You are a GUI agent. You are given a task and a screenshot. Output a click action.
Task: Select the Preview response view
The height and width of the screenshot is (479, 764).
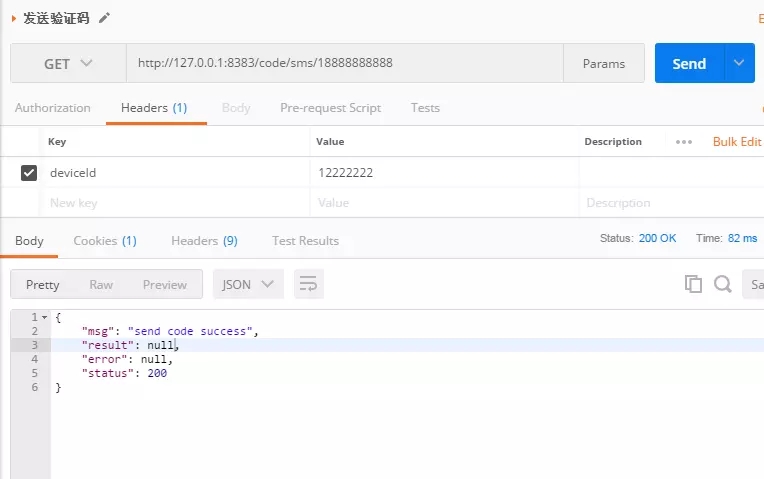click(165, 285)
